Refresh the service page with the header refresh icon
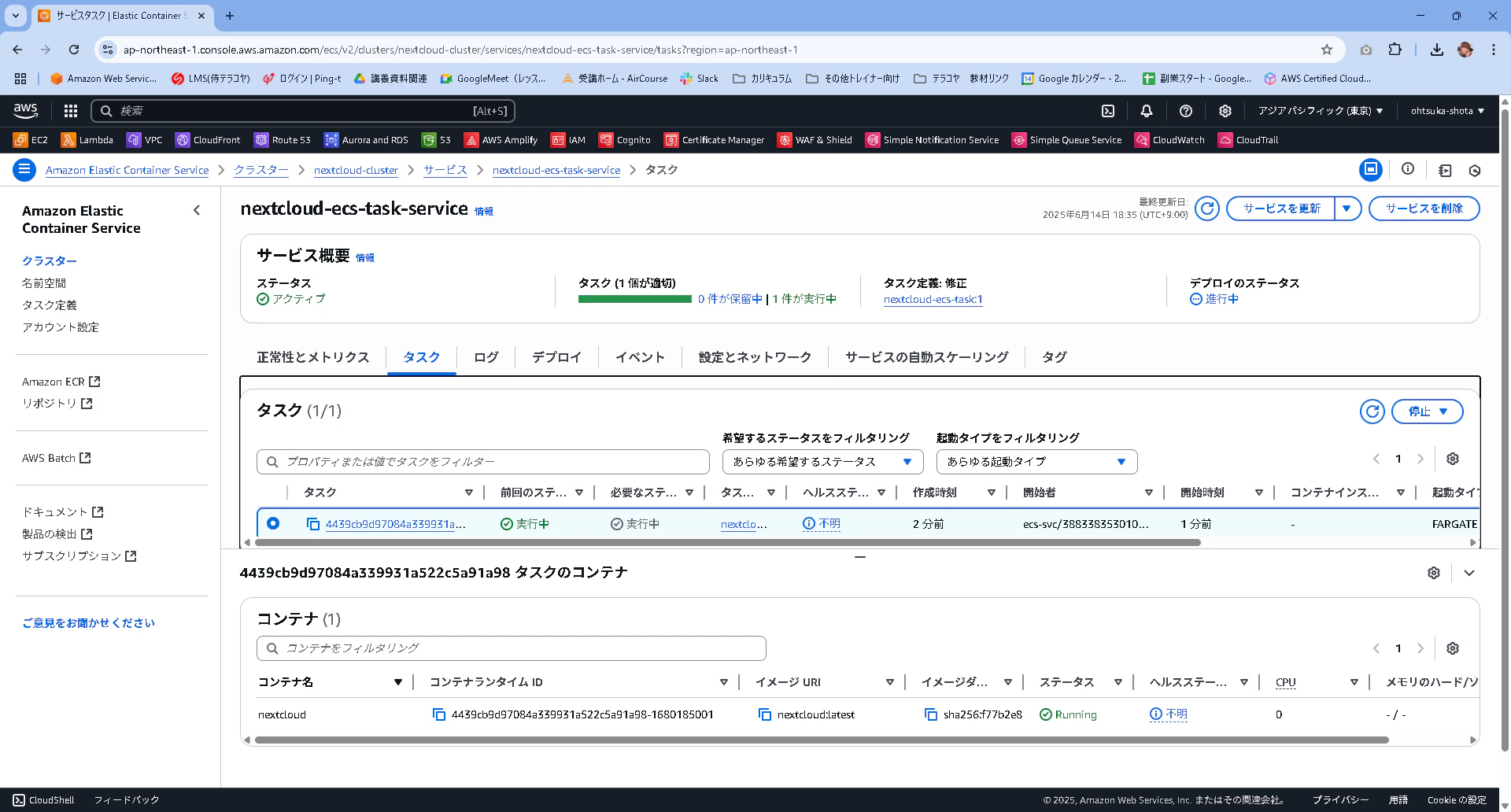The image size is (1511, 812). coord(1207,209)
